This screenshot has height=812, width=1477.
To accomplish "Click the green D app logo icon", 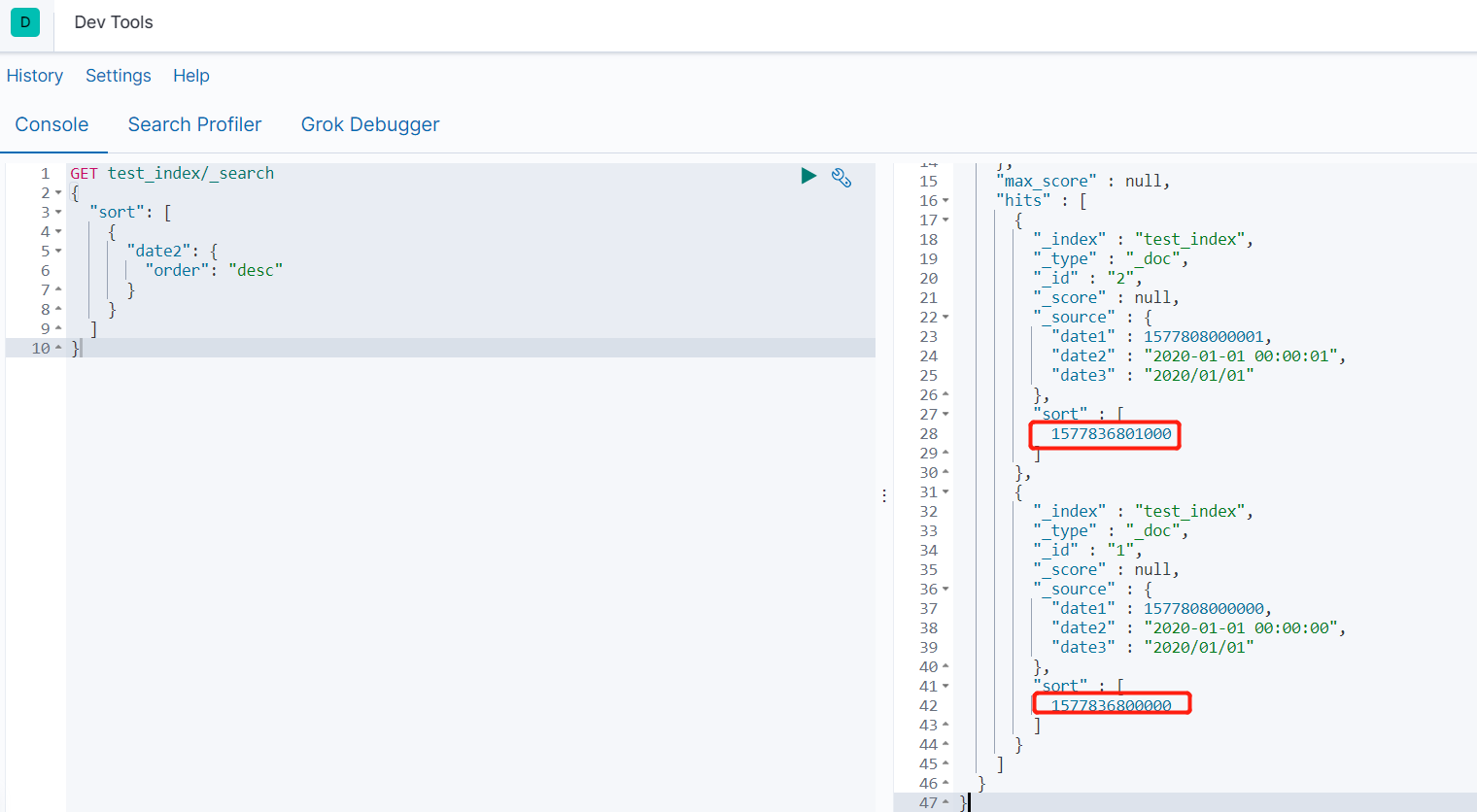I will coord(25,22).
